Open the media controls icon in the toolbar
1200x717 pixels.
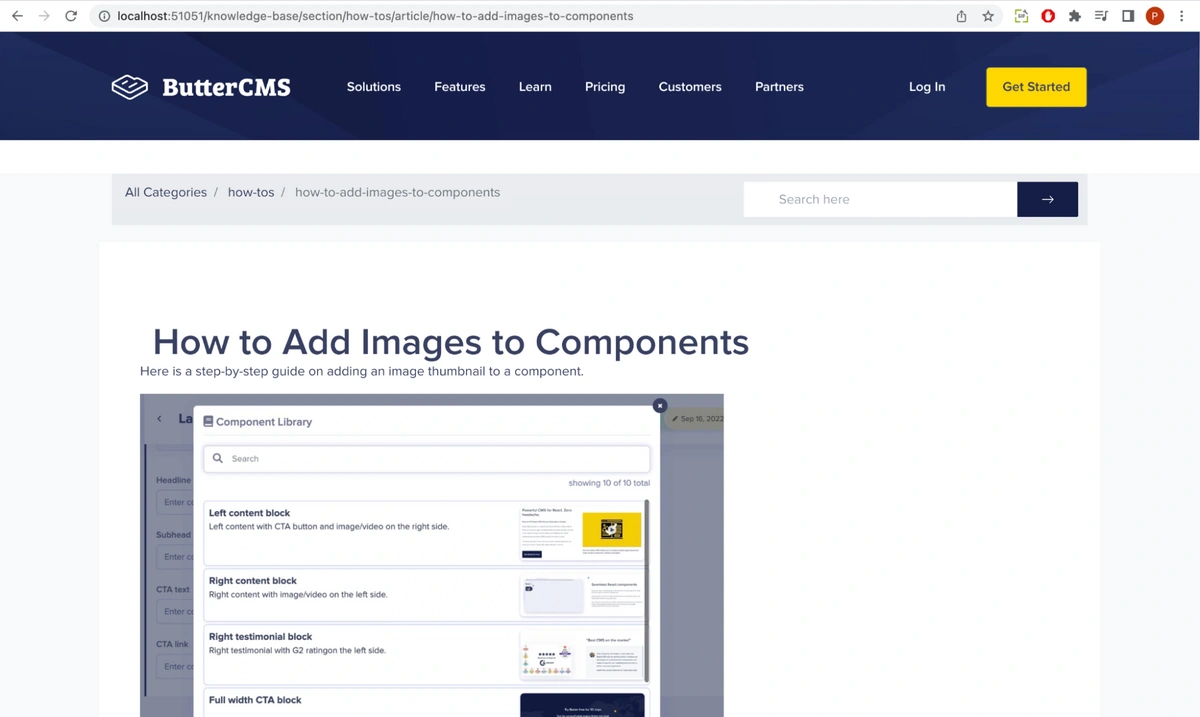coord(1101,16)
